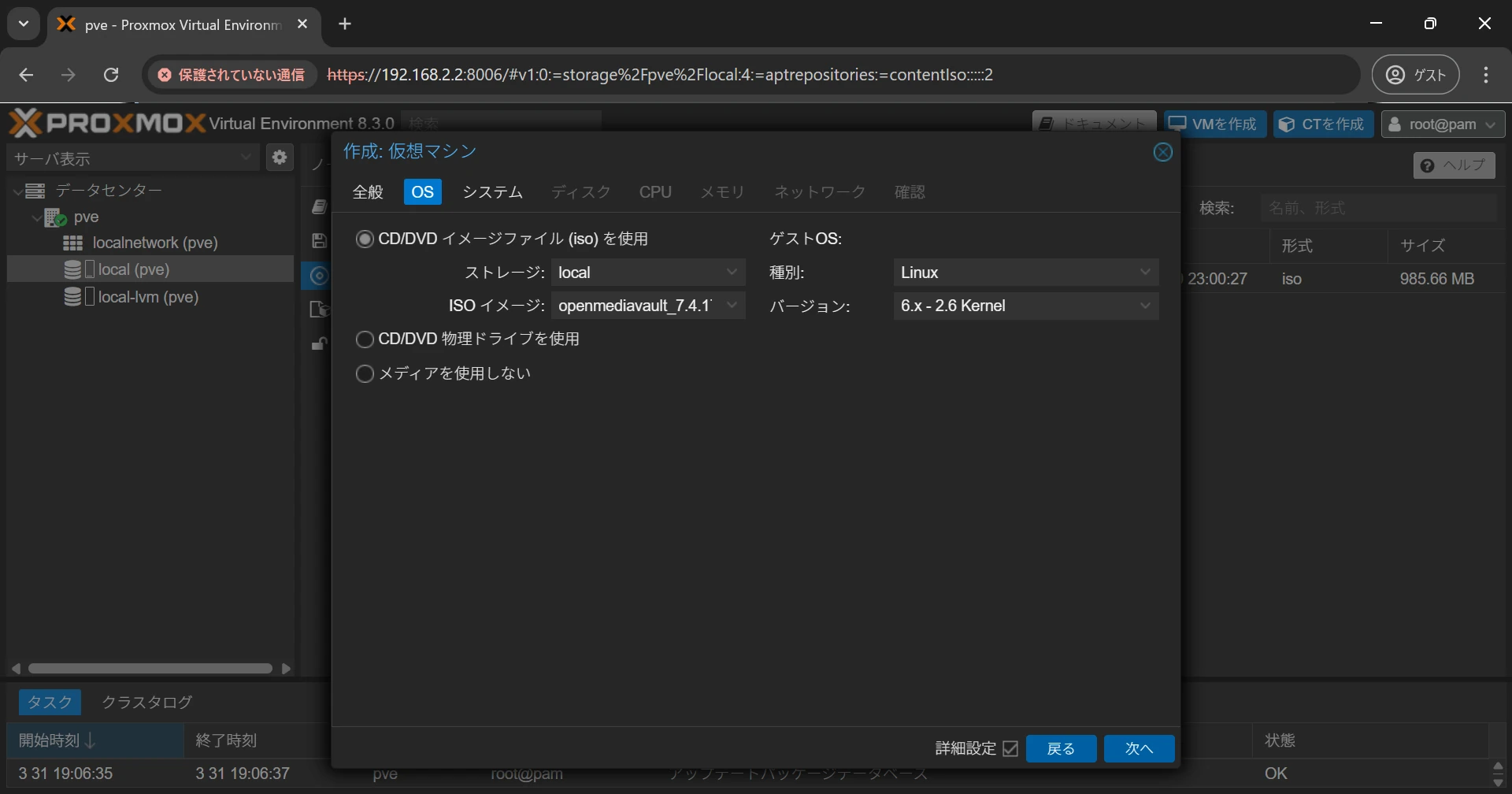The width and height of the screenshot is (1512, 794).
Task: Click 次へ to go to next step
Action: (x=1139, y=748)
